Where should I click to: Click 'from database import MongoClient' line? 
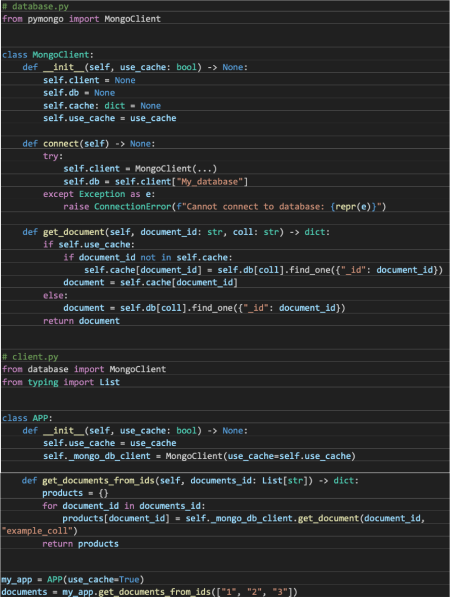(x=84, y=369)
